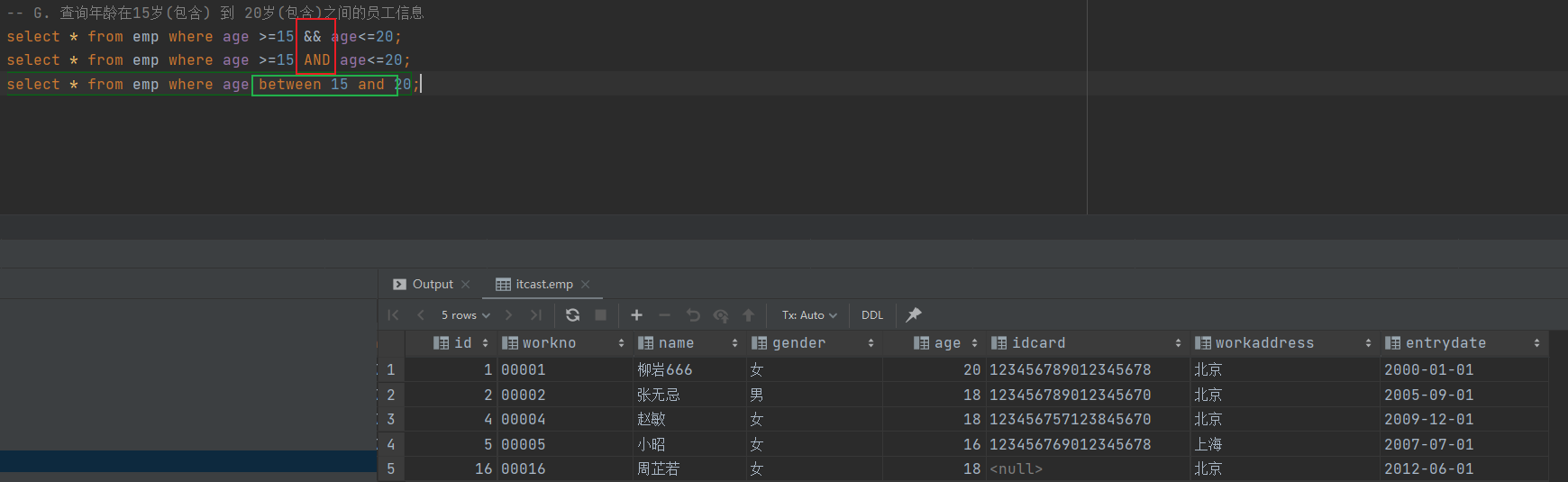1568x482 pixels.
Task: Click the workno cell 00016
Action: (x=563, y=469)
